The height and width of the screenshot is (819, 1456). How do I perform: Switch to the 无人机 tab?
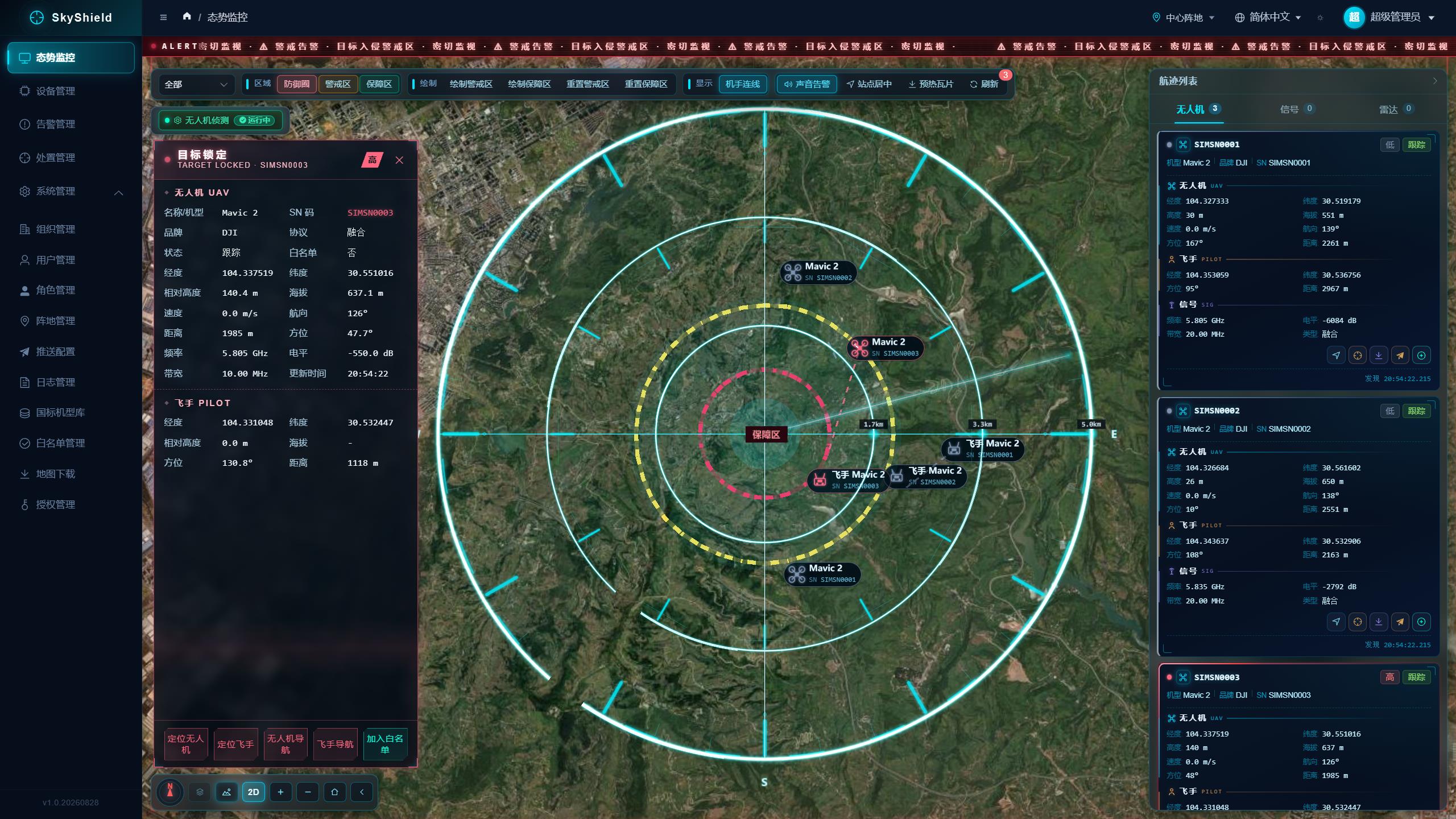pos(1198,109)
